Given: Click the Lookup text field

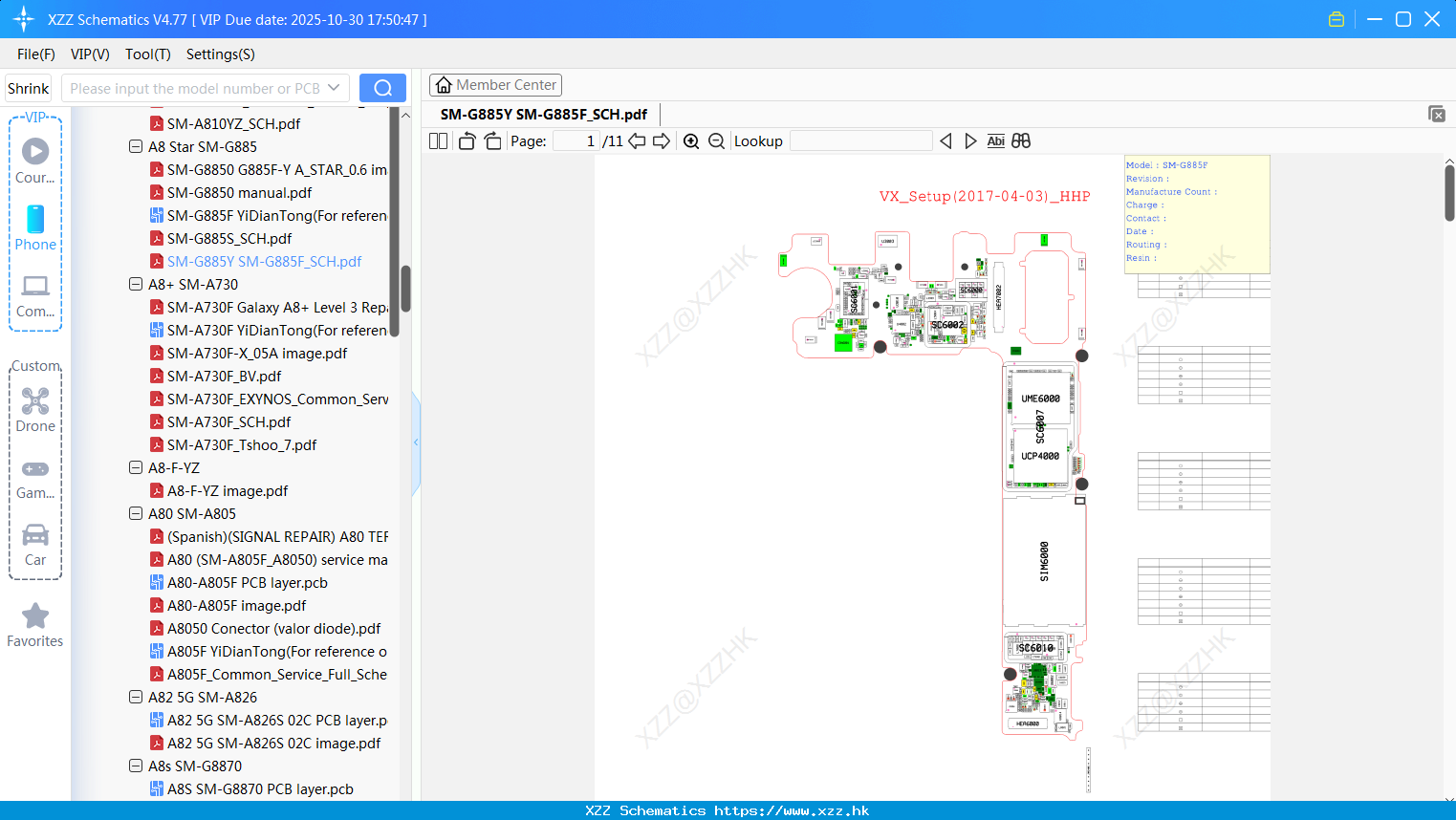Looking at the screenshot, I should (861, 141).
